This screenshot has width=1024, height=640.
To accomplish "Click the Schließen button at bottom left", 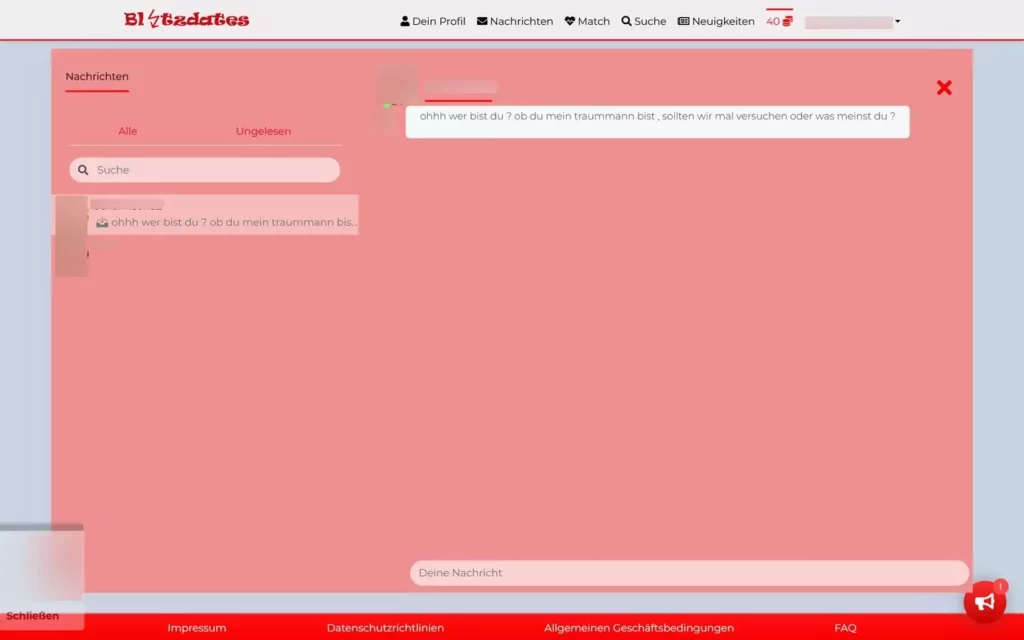I will (33, 615).
